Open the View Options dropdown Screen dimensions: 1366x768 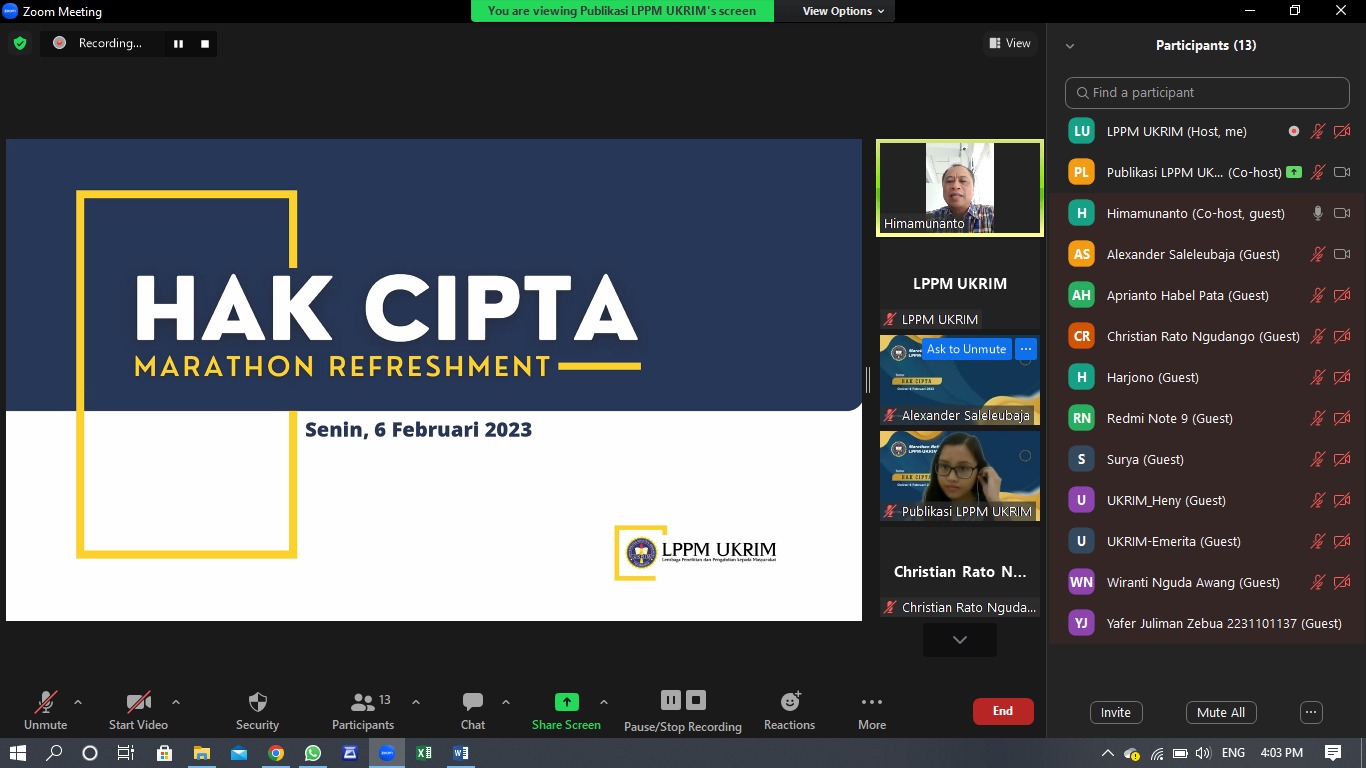point(843,11)
